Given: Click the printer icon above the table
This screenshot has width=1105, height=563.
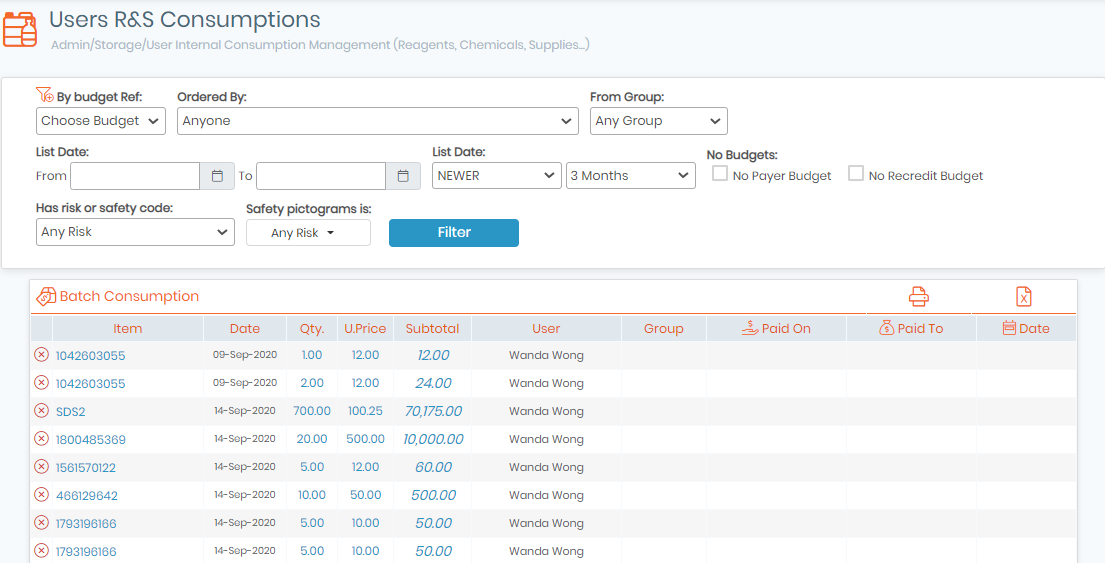Looking at the screenshot, I should 918,296.
